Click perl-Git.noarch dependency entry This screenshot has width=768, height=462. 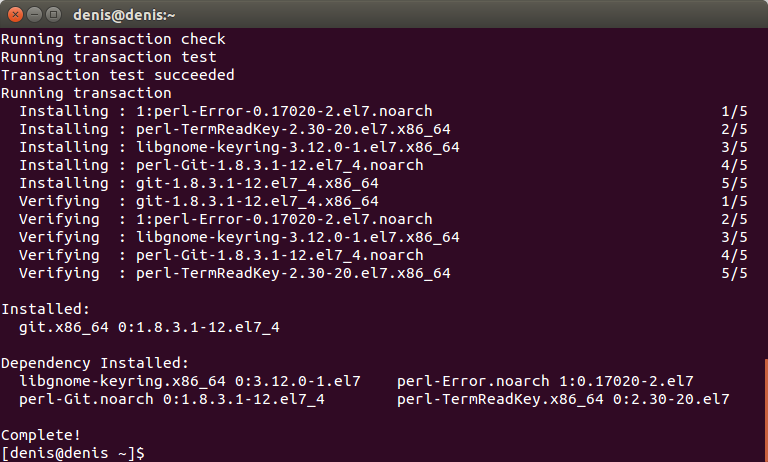(x=172, y=399)
